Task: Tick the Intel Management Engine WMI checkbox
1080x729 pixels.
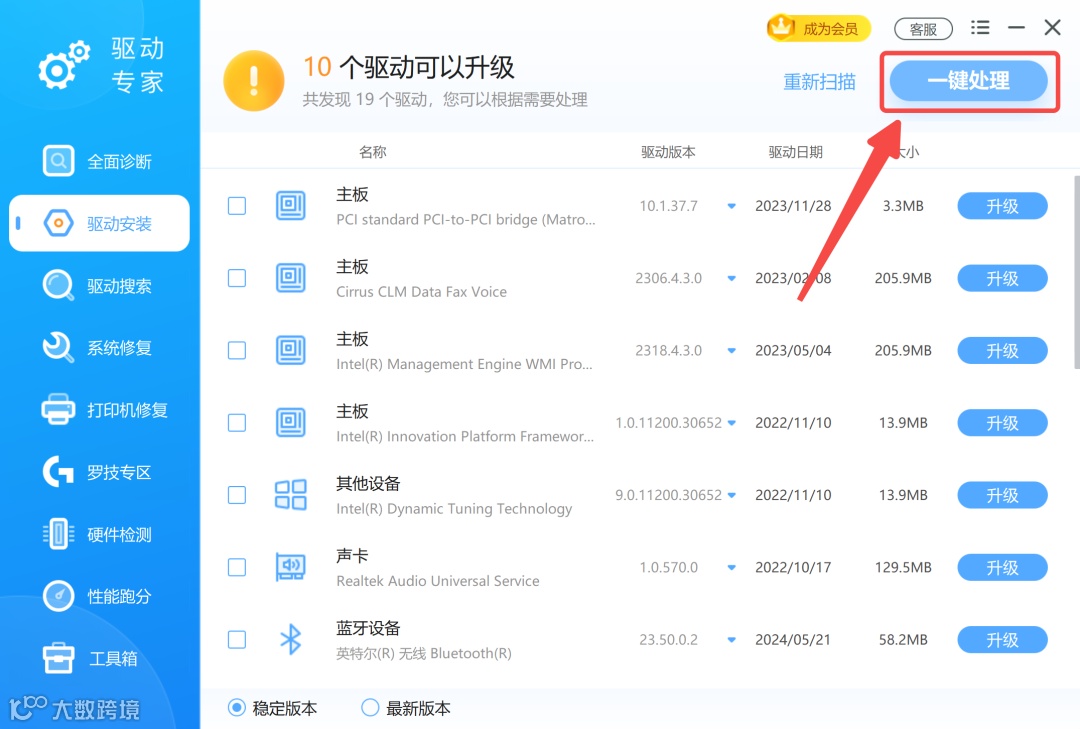Action: (x=237, y=350)
